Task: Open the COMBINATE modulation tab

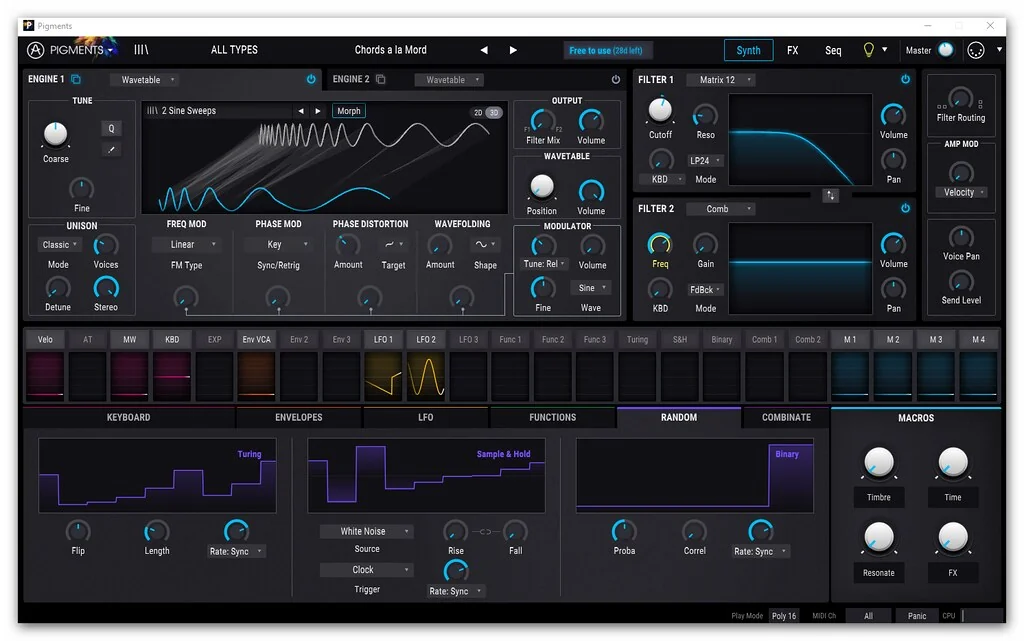Action: [786, 418]
